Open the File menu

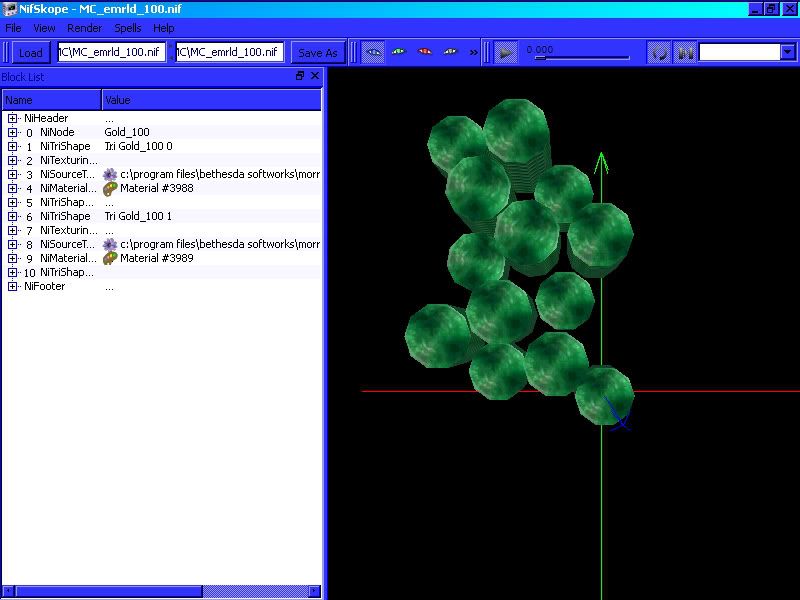click(13, 28)
